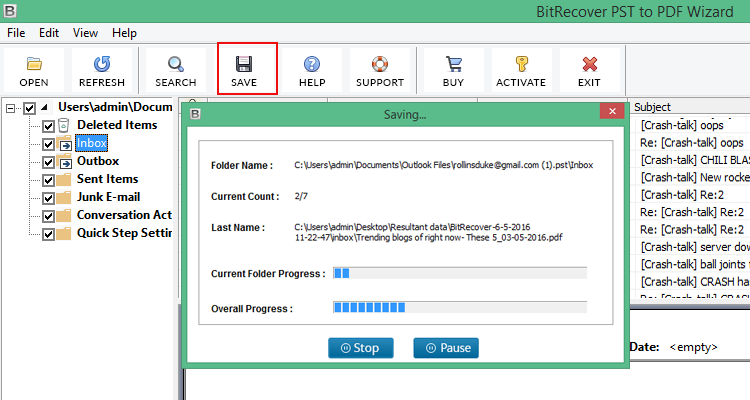Open the Edit menu
The height and width of the screenshot is (400, 750).
point(49,33)
